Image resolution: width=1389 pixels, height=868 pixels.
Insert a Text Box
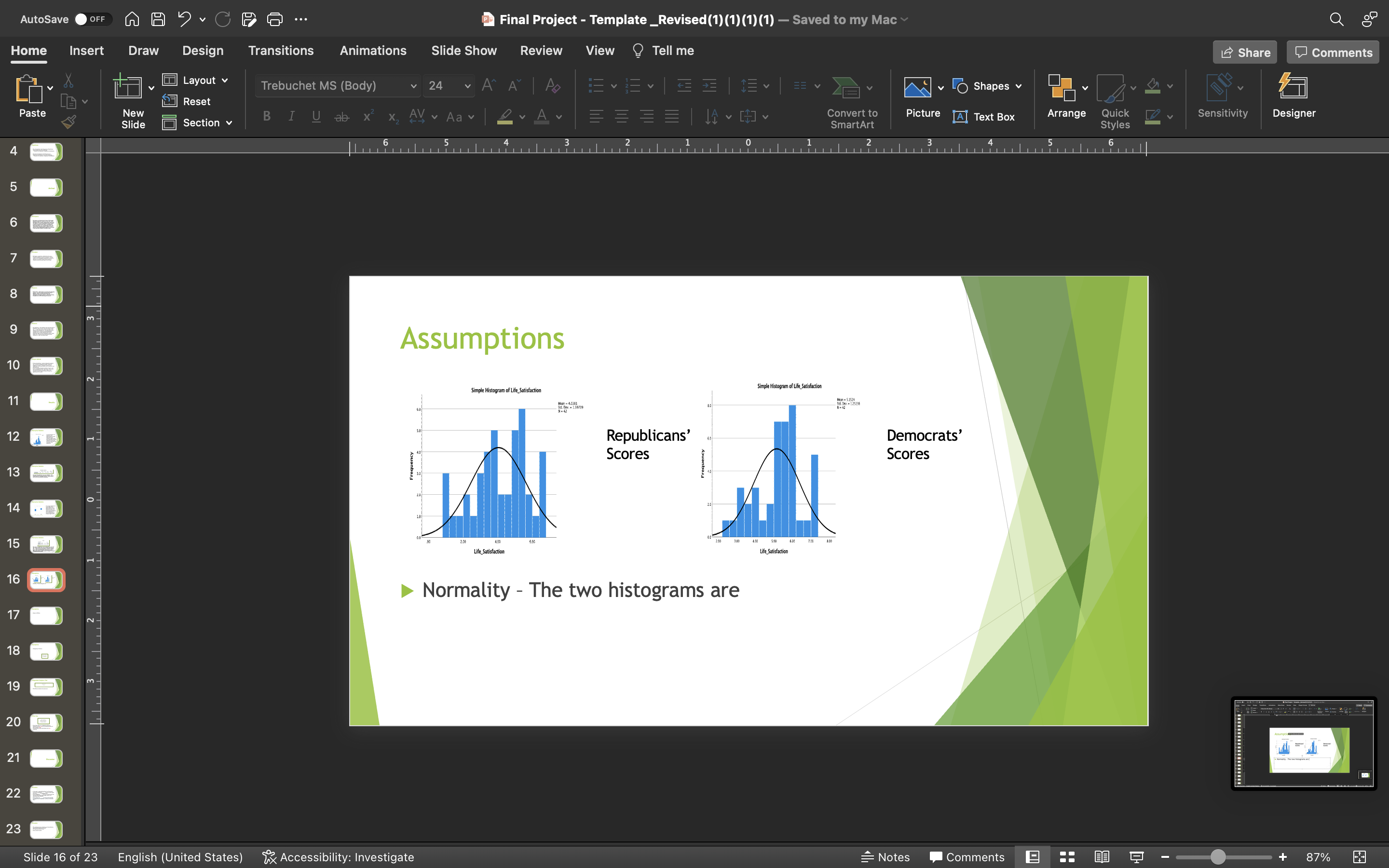984,117
